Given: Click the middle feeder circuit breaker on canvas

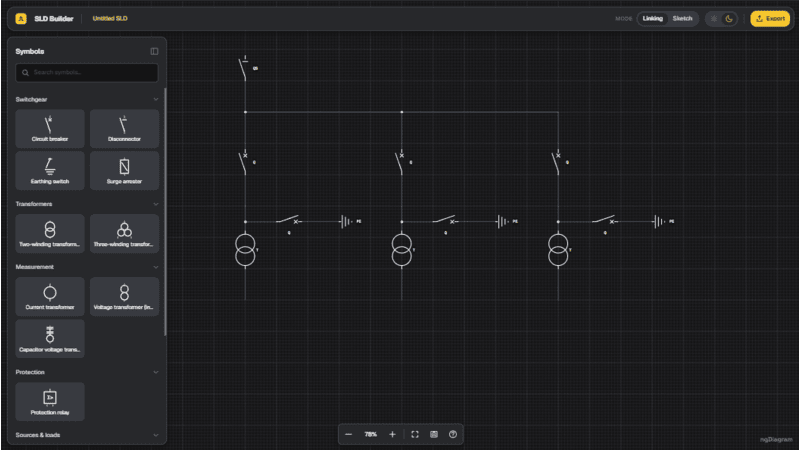Looking at the screenshot, I should (x=402, y=162).
